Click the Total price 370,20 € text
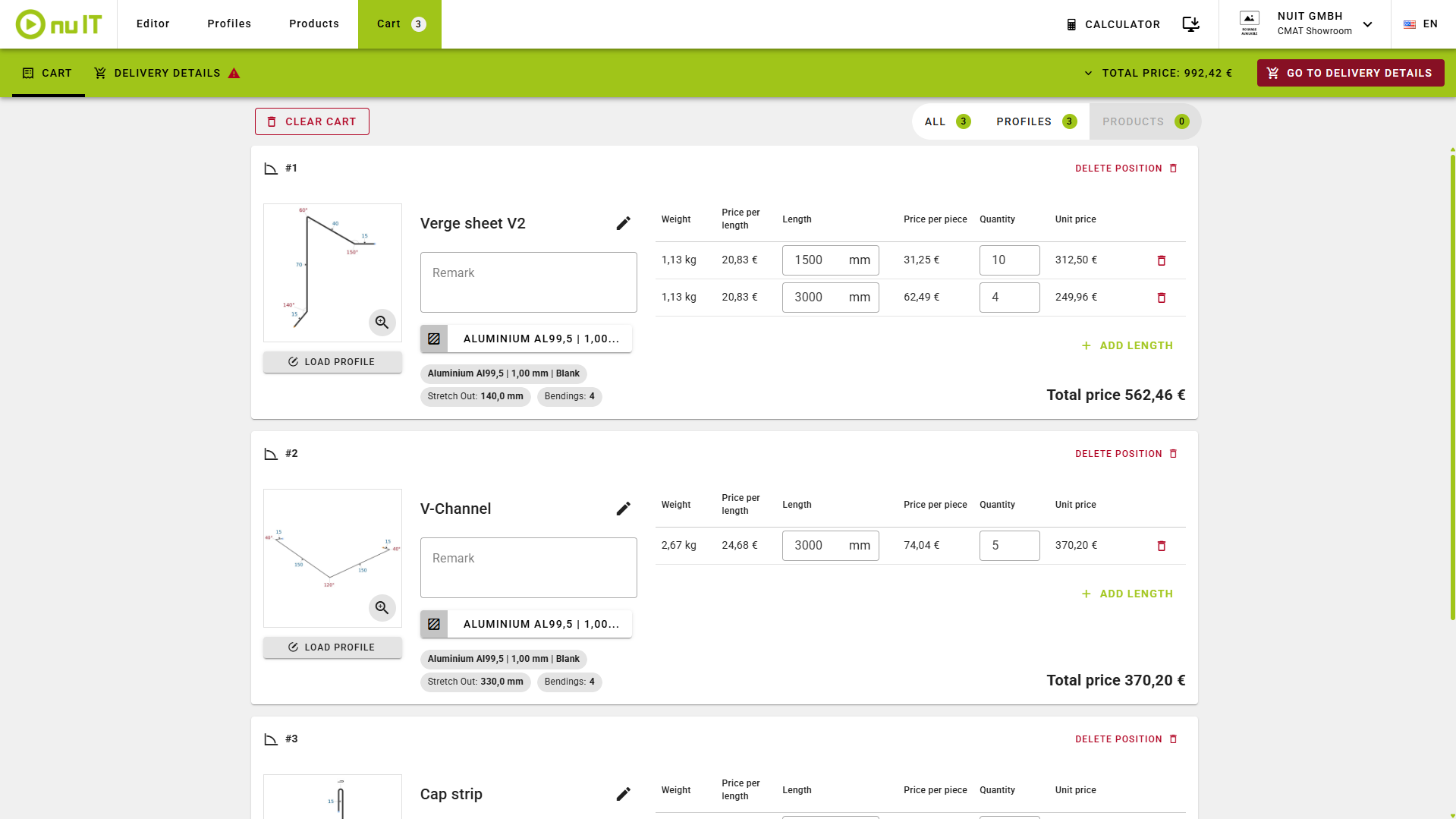 pyautogui.click(x=1115, y=680)
